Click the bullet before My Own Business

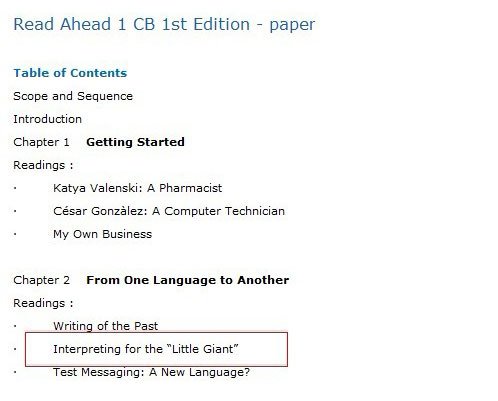pyautogui.click(x=15, y=234)
